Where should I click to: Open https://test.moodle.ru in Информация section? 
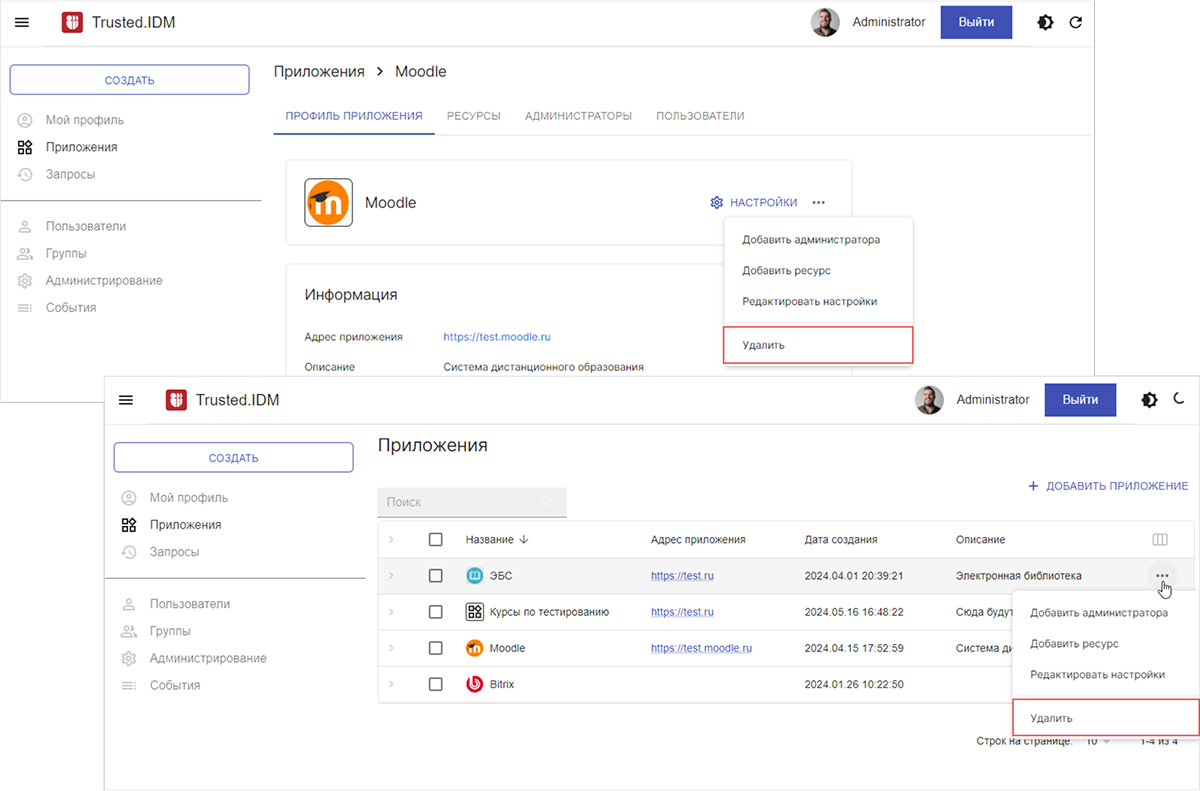click(x=497, y=337)
